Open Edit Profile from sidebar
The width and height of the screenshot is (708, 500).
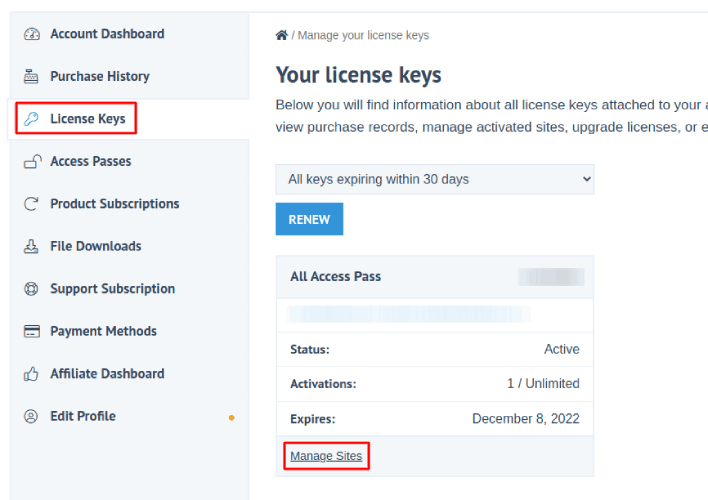coord(83,416)
